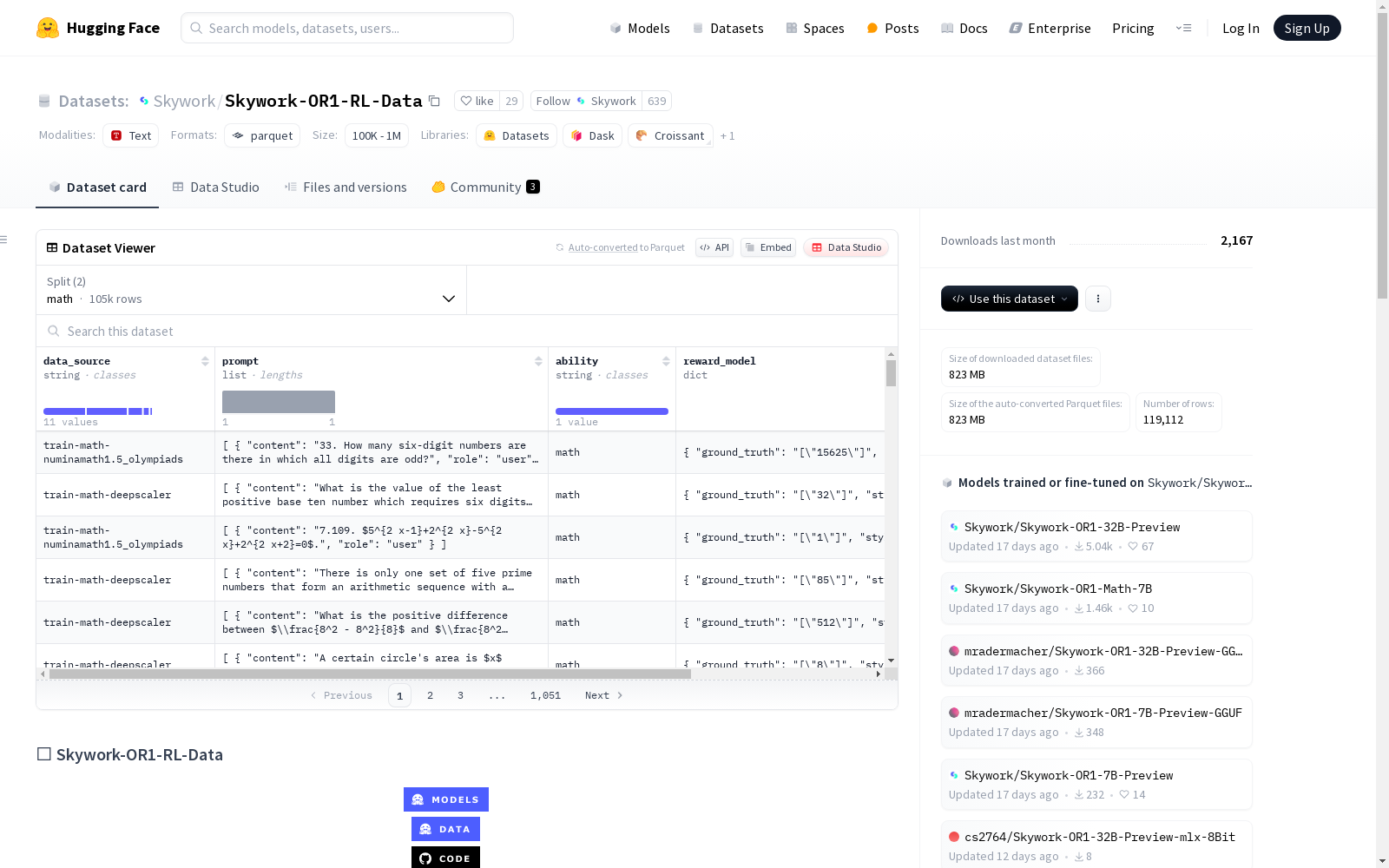
Task: Open Posts in the top navigation
Action: click(892, 28)
